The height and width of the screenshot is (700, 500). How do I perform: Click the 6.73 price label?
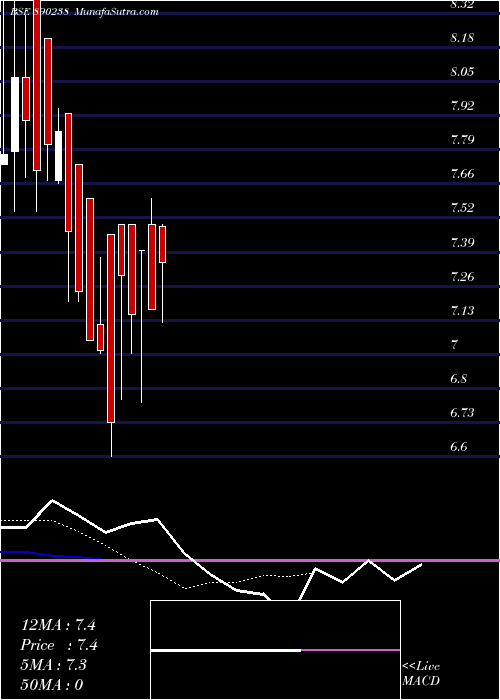462,413
